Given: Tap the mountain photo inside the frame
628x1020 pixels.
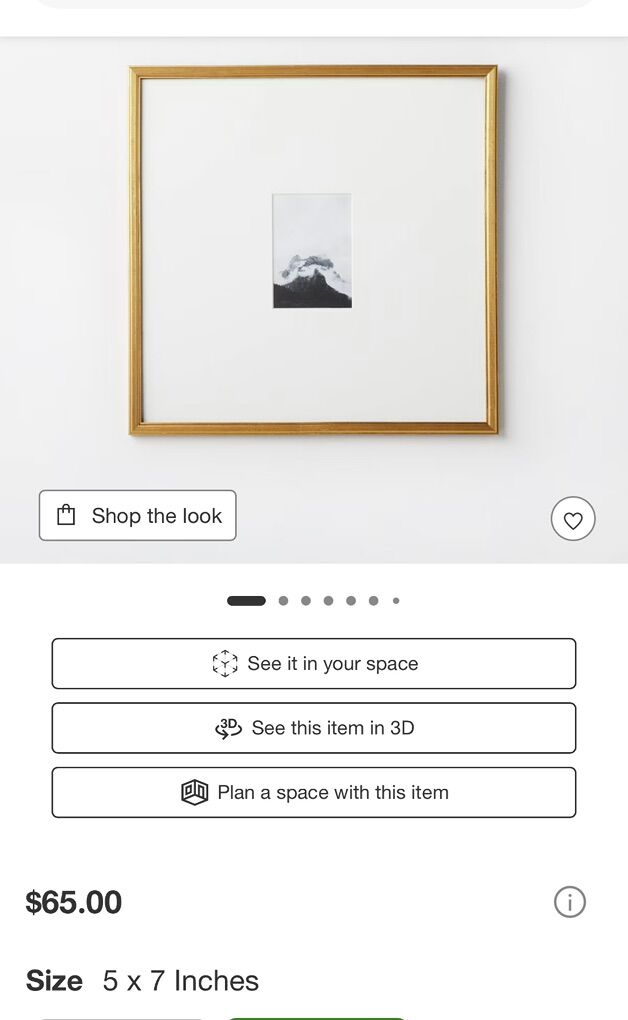Looking at the screenshot, I should coord(312,250).
